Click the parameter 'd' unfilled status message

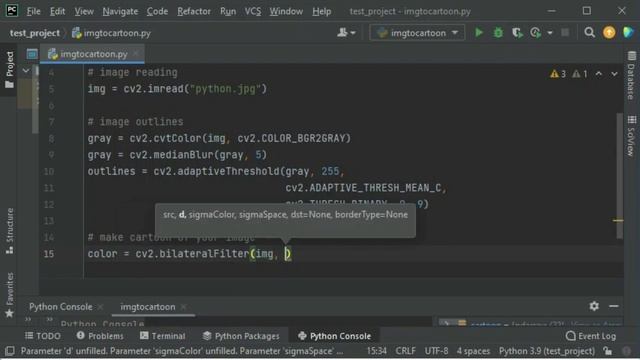click(182, 351)
